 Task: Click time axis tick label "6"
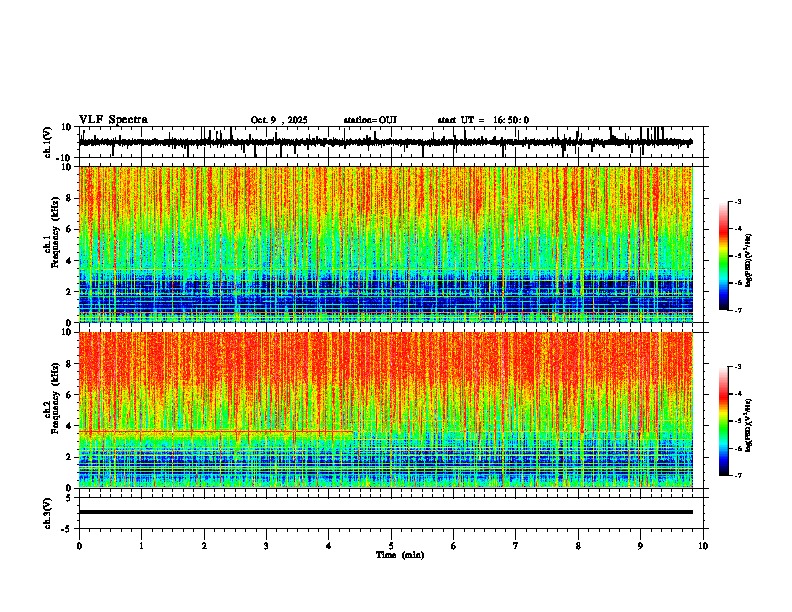tap(454, 546)
